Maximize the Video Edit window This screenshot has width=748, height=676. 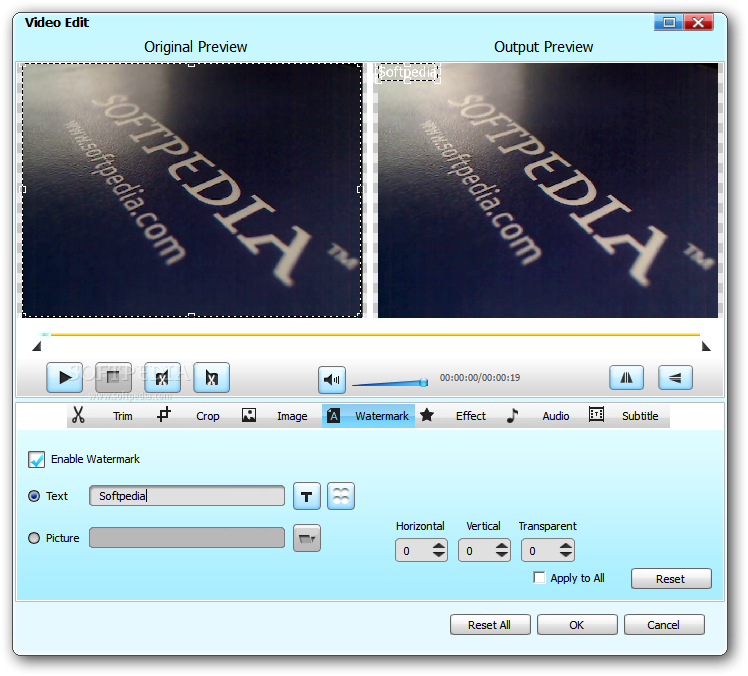(669, 22)
